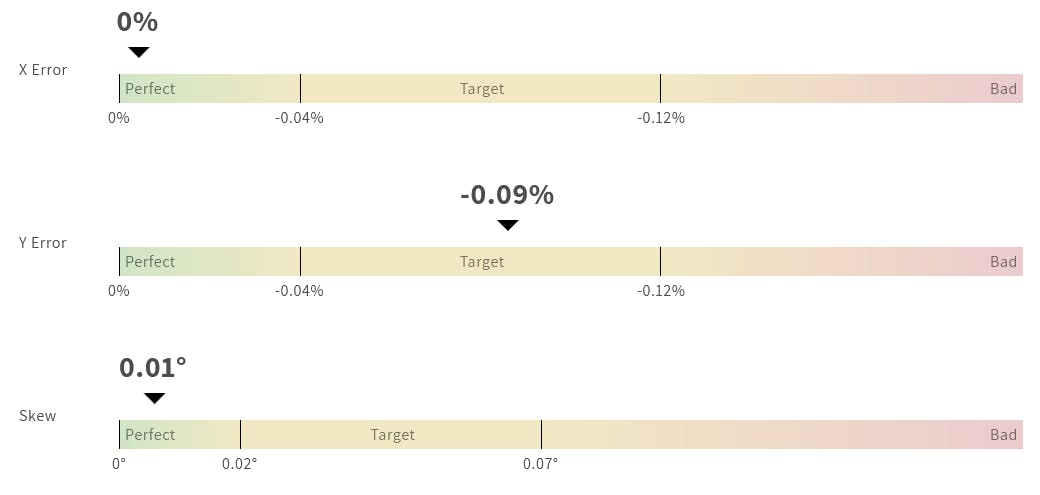Viewport: 1040px width, 495px height.
Task: Click the -0.09% value above Y Error
Action: click(x=507, y=195)
